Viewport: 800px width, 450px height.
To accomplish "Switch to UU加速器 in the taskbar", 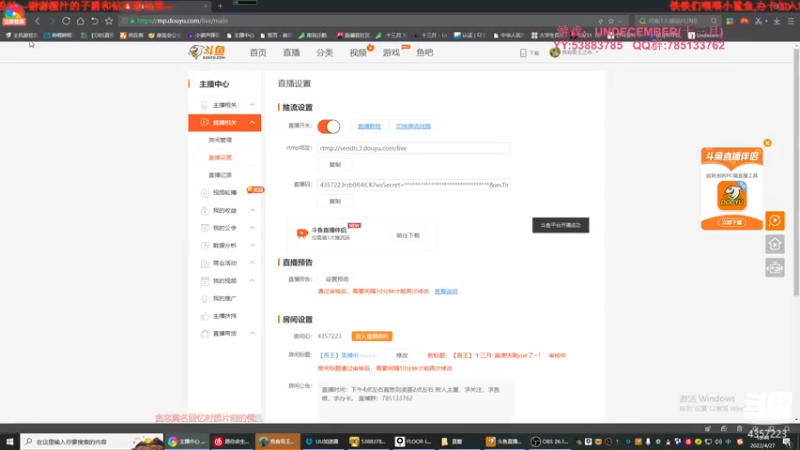I will point(322,441).
